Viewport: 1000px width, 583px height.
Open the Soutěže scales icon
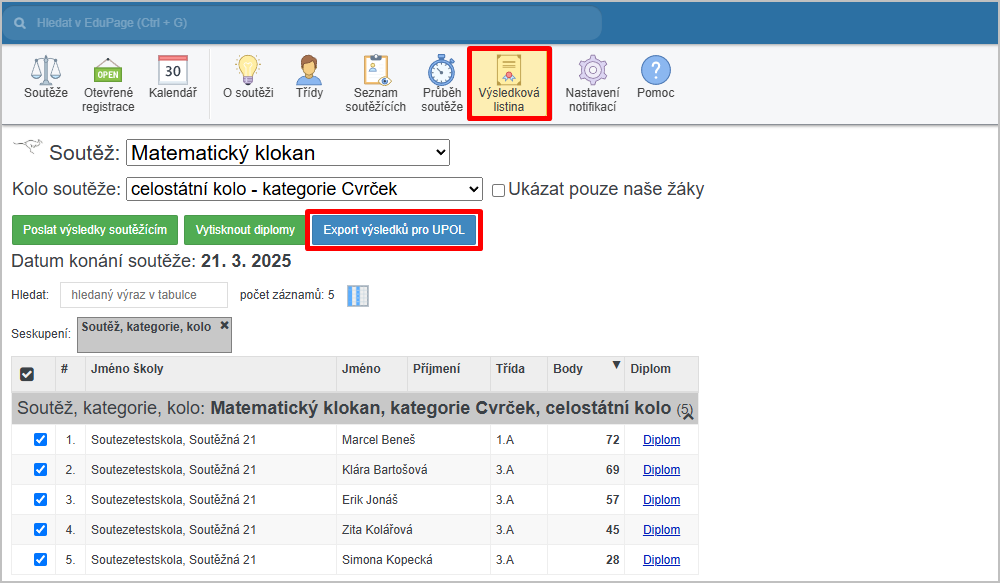pos(46,71)
